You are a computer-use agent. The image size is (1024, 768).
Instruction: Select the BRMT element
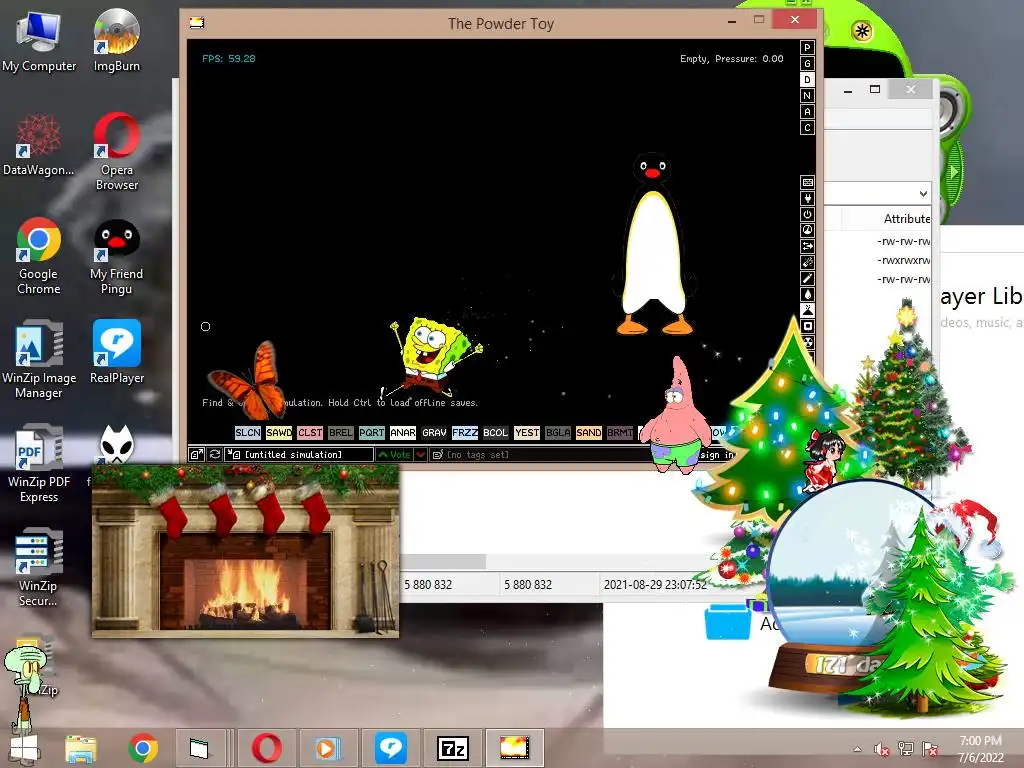point(620,432)
